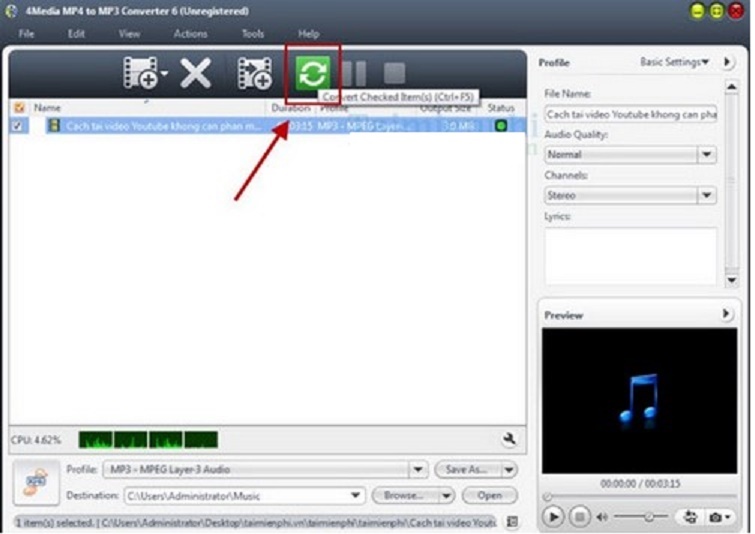Click the Add File toolbar icon
The width and height of the screenshot is (755, 534).
coord(139,73)
